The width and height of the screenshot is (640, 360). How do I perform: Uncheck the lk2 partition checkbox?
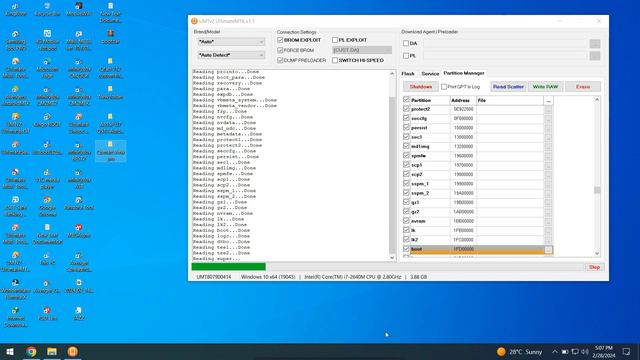point(406,240)
